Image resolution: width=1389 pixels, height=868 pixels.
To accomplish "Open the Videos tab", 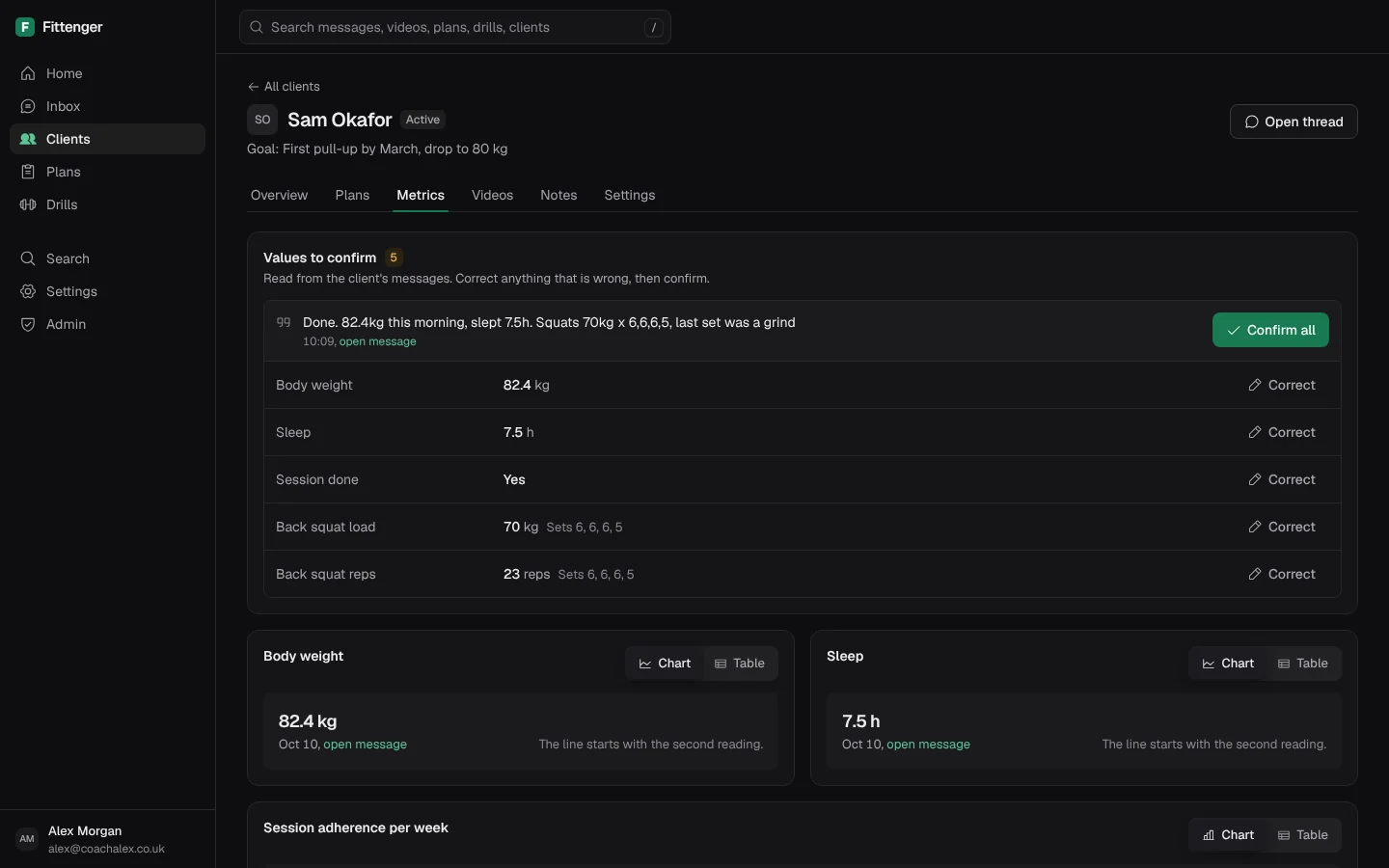I will point(492,195).
